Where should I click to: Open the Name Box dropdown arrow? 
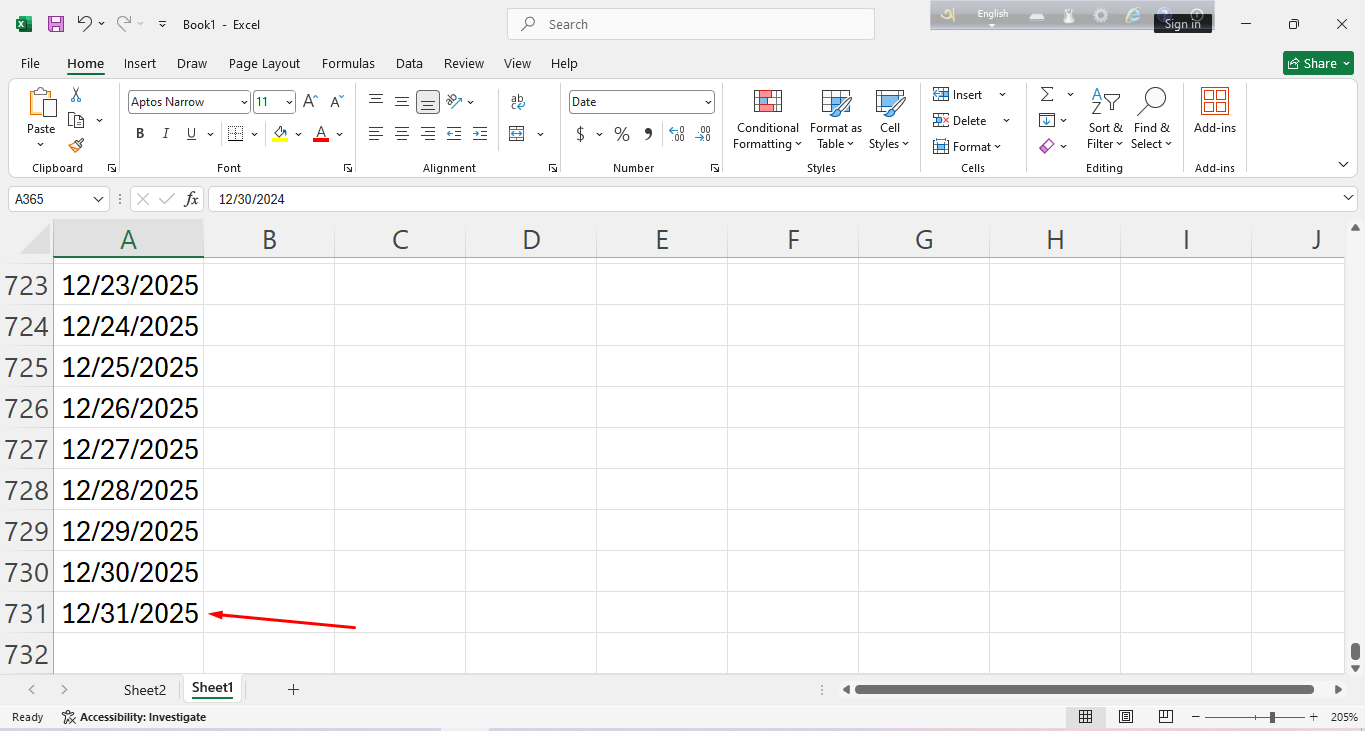click(x=98, y=200)
